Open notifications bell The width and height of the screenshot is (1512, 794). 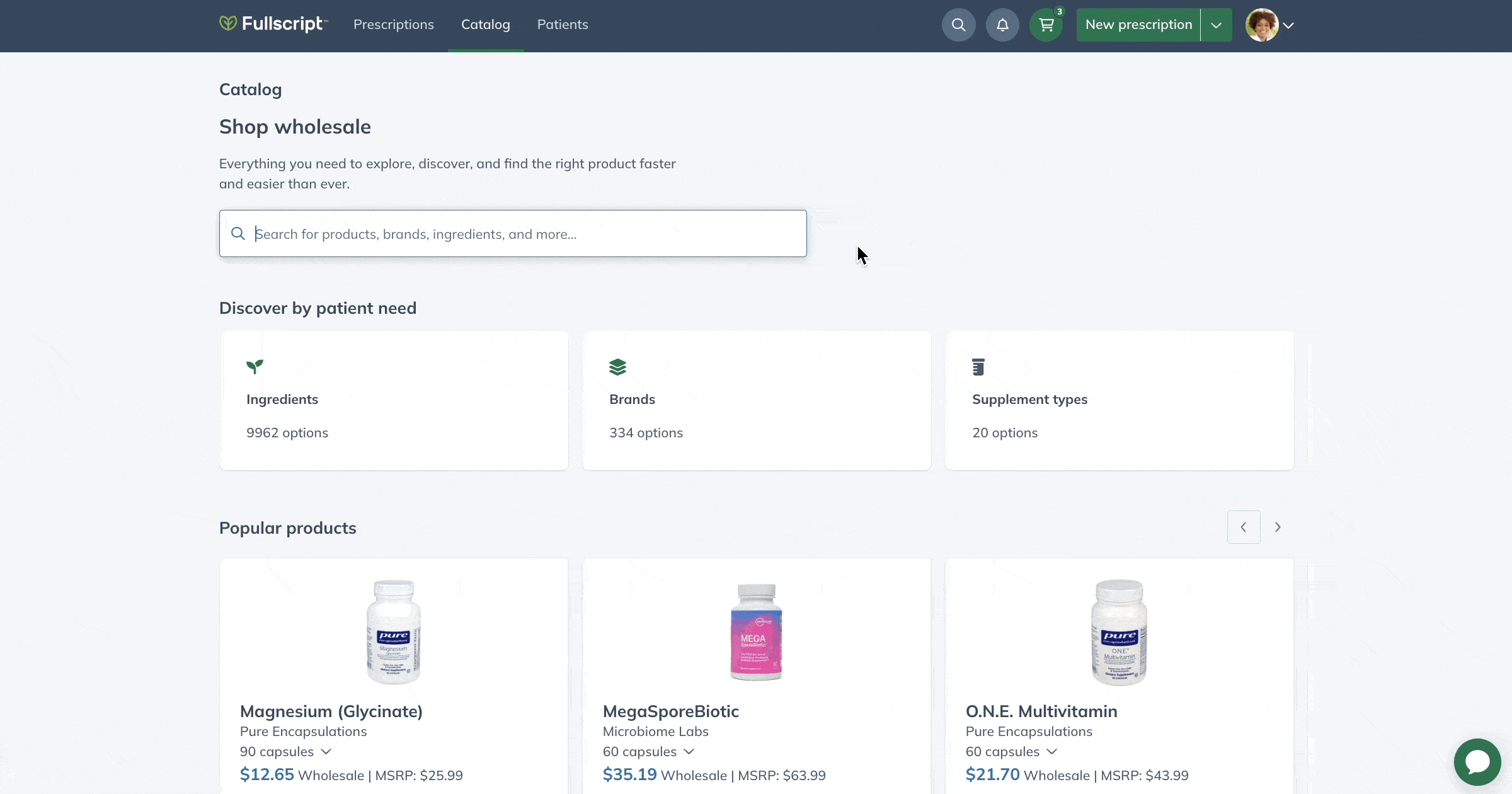point(1002,25)
